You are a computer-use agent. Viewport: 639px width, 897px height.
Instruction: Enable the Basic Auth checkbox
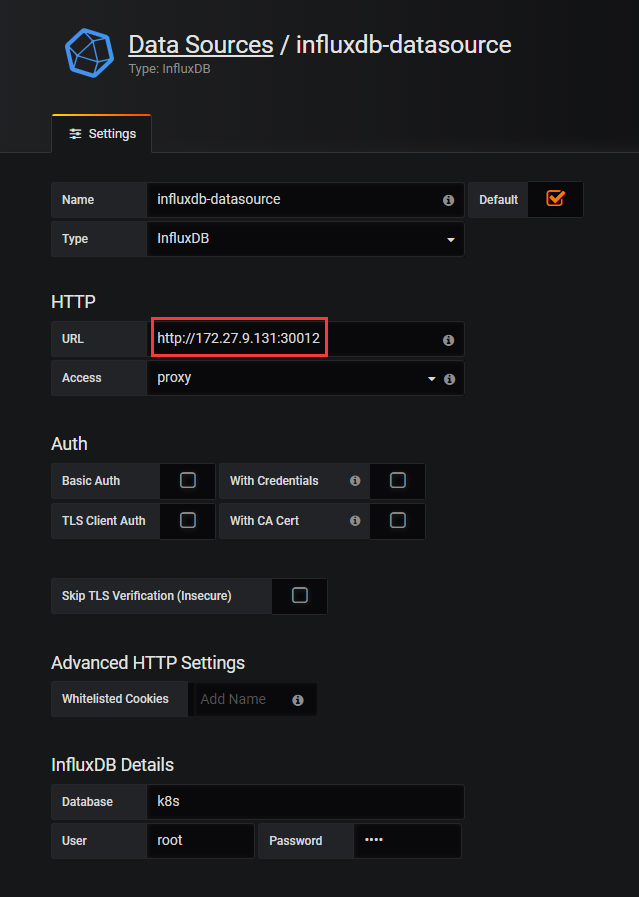[188, 480]
